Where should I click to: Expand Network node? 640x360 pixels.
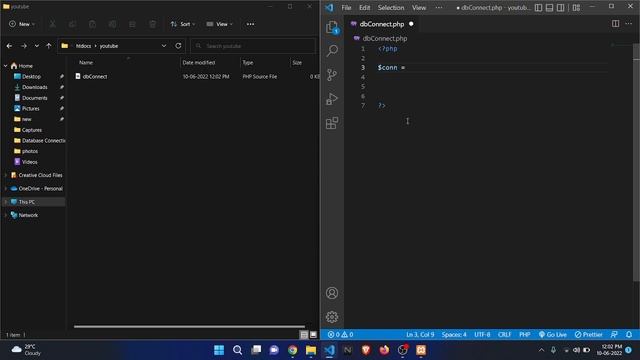tap(6, 215)
